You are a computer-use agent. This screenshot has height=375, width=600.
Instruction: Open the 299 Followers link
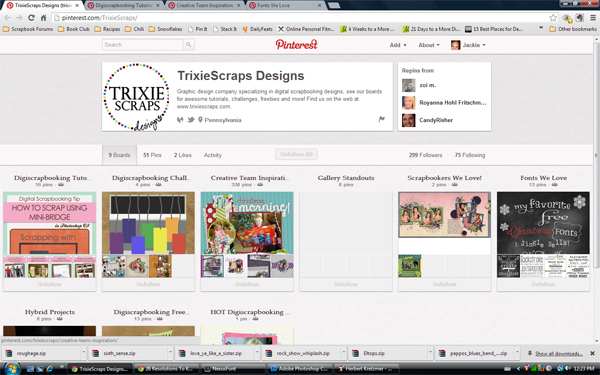point(426,155)
